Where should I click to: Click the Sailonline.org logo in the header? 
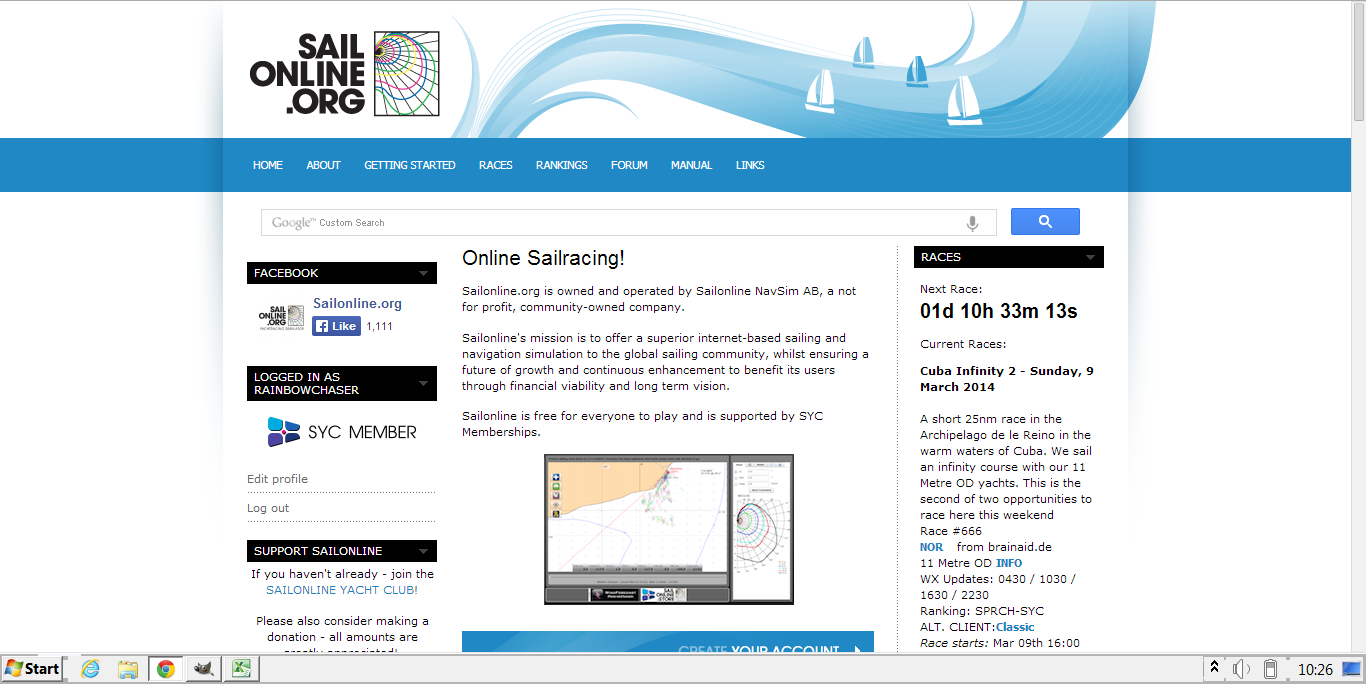pos(344,73)
